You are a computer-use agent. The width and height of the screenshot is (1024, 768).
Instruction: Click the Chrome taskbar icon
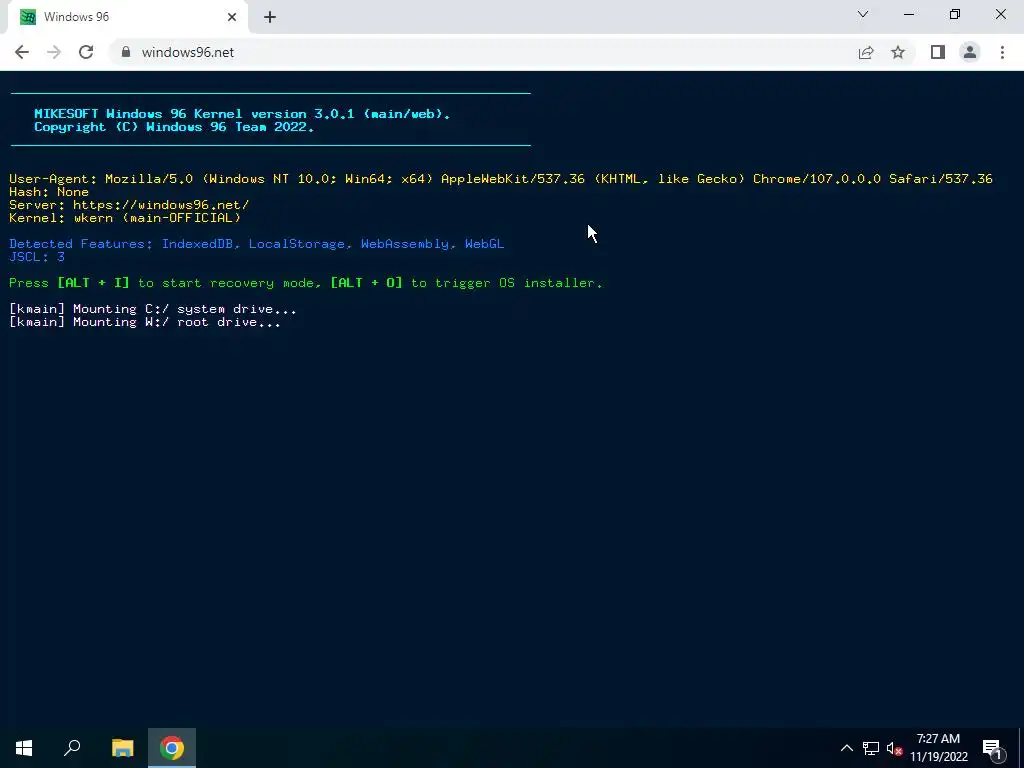click(172, 748)
